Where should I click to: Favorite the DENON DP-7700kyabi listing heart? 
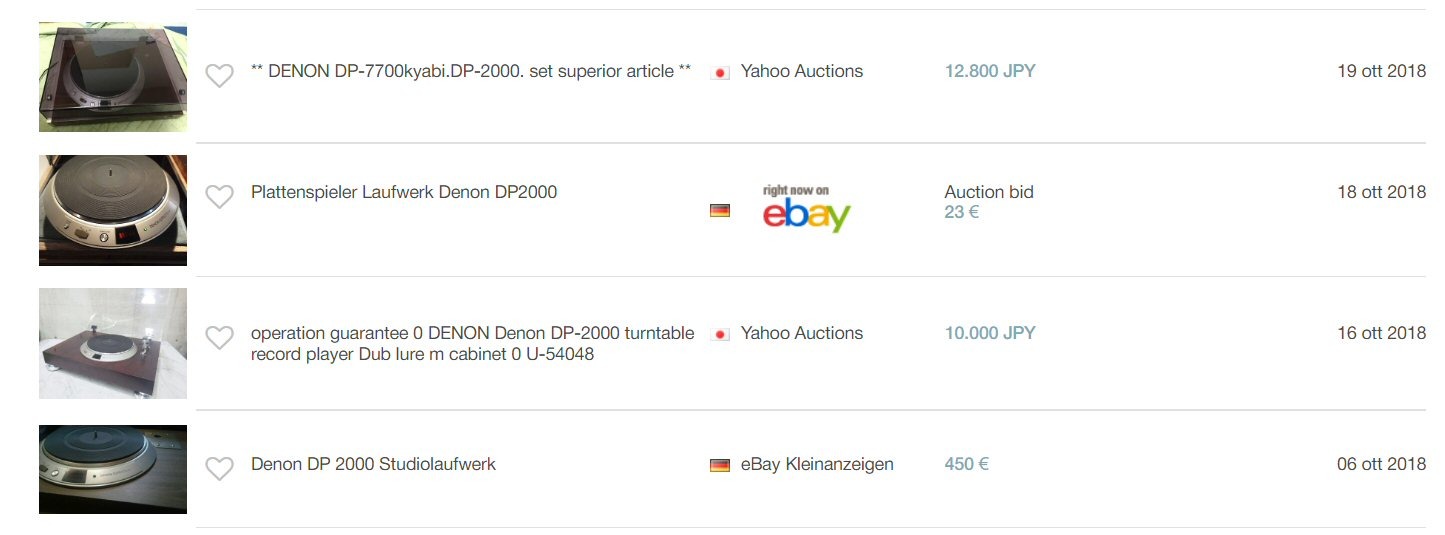(219, 75)
